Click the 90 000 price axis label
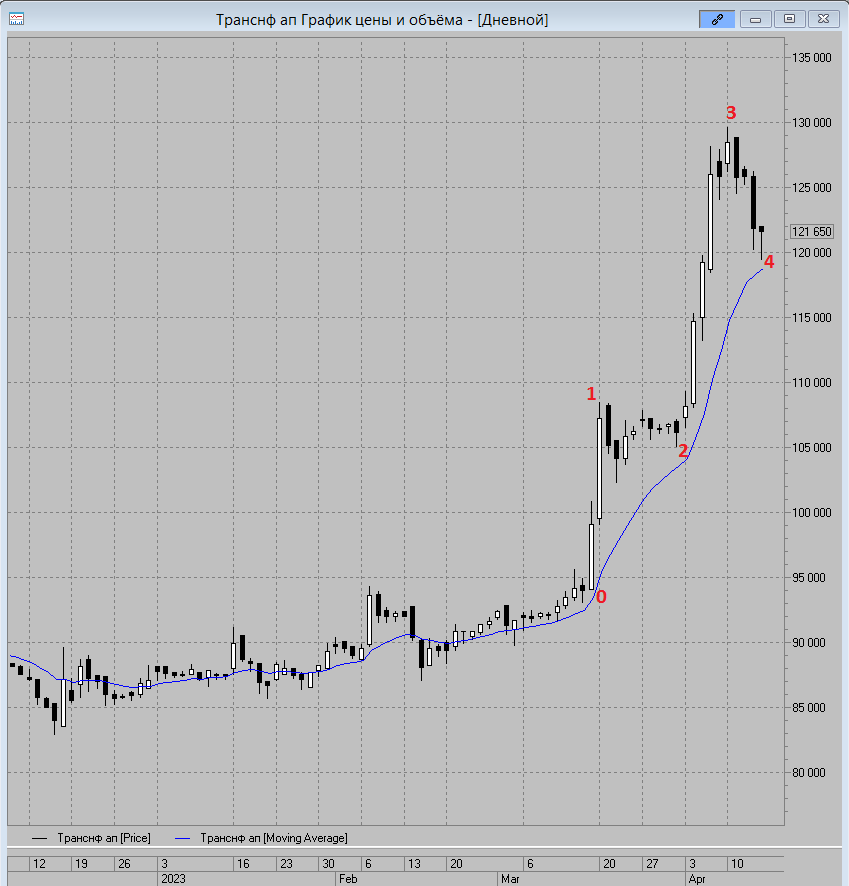Viewport: 849px width, 886px height. [811, 642]
